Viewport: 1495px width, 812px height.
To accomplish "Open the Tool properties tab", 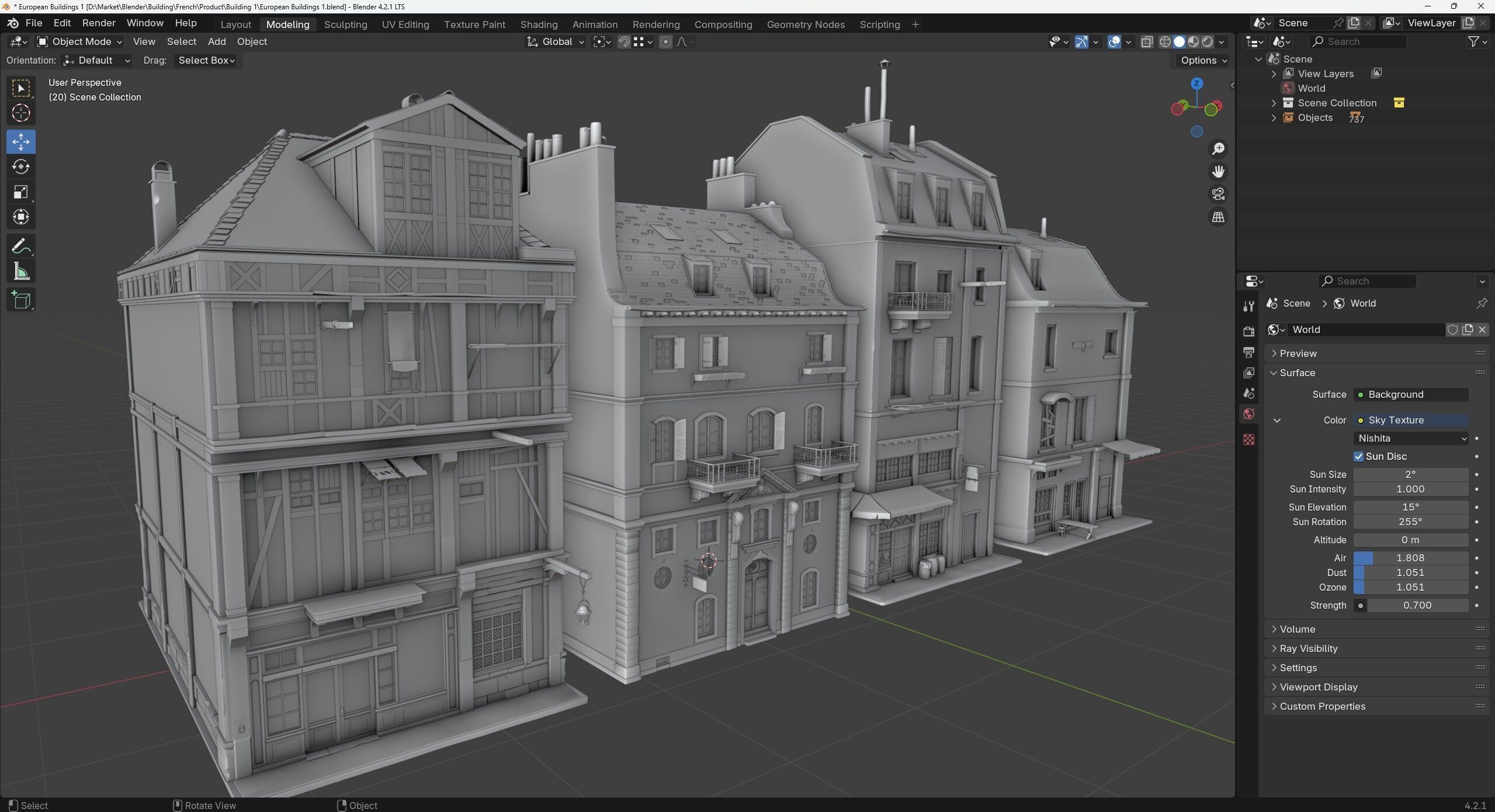I will coord(1248,306).
